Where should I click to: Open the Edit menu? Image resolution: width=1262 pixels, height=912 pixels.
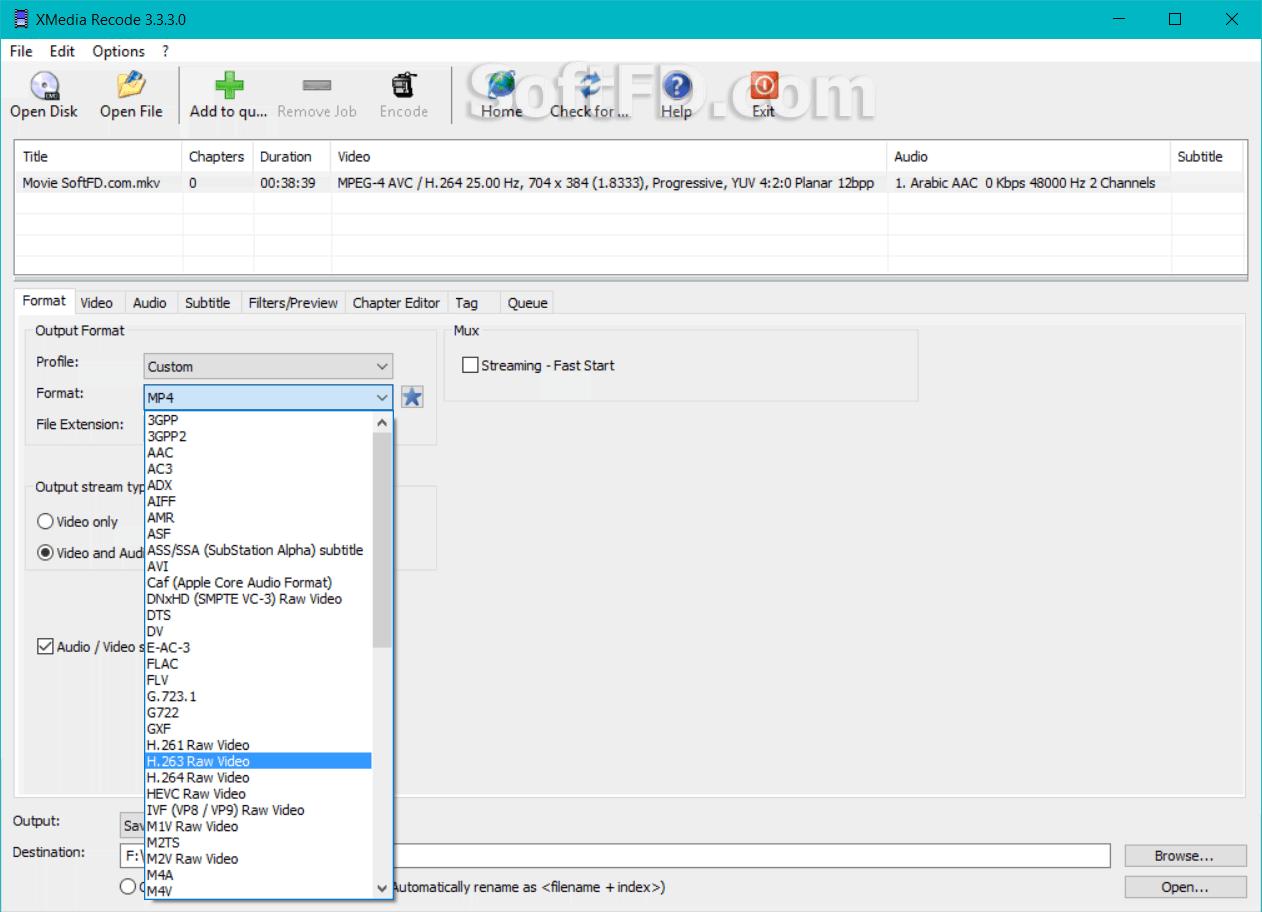pos(62,51)
